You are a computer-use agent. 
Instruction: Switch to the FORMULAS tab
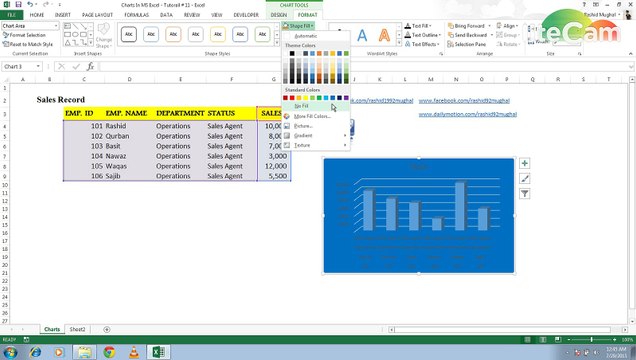136,15
